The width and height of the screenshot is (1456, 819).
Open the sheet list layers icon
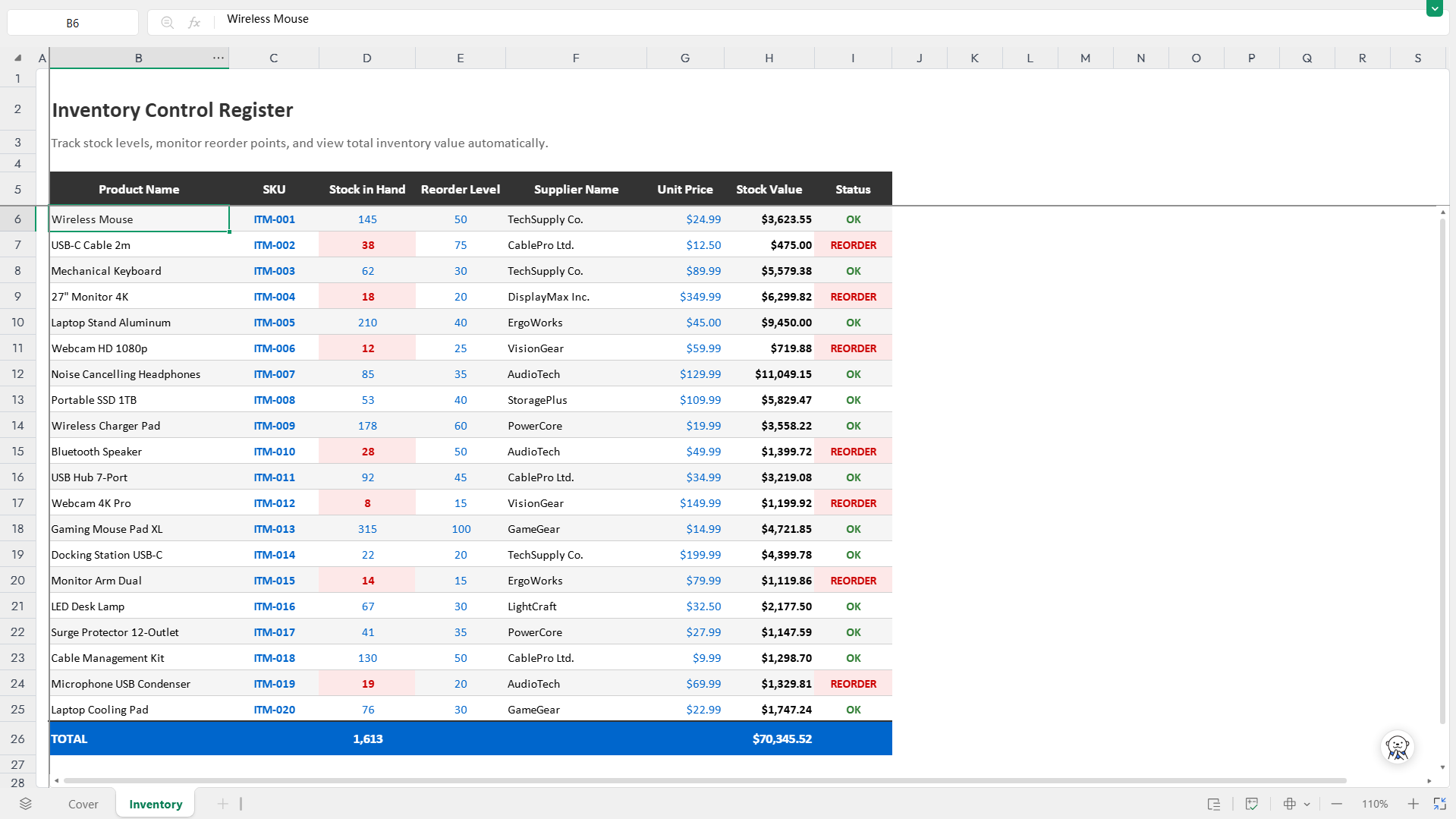(x=26, y=804)
